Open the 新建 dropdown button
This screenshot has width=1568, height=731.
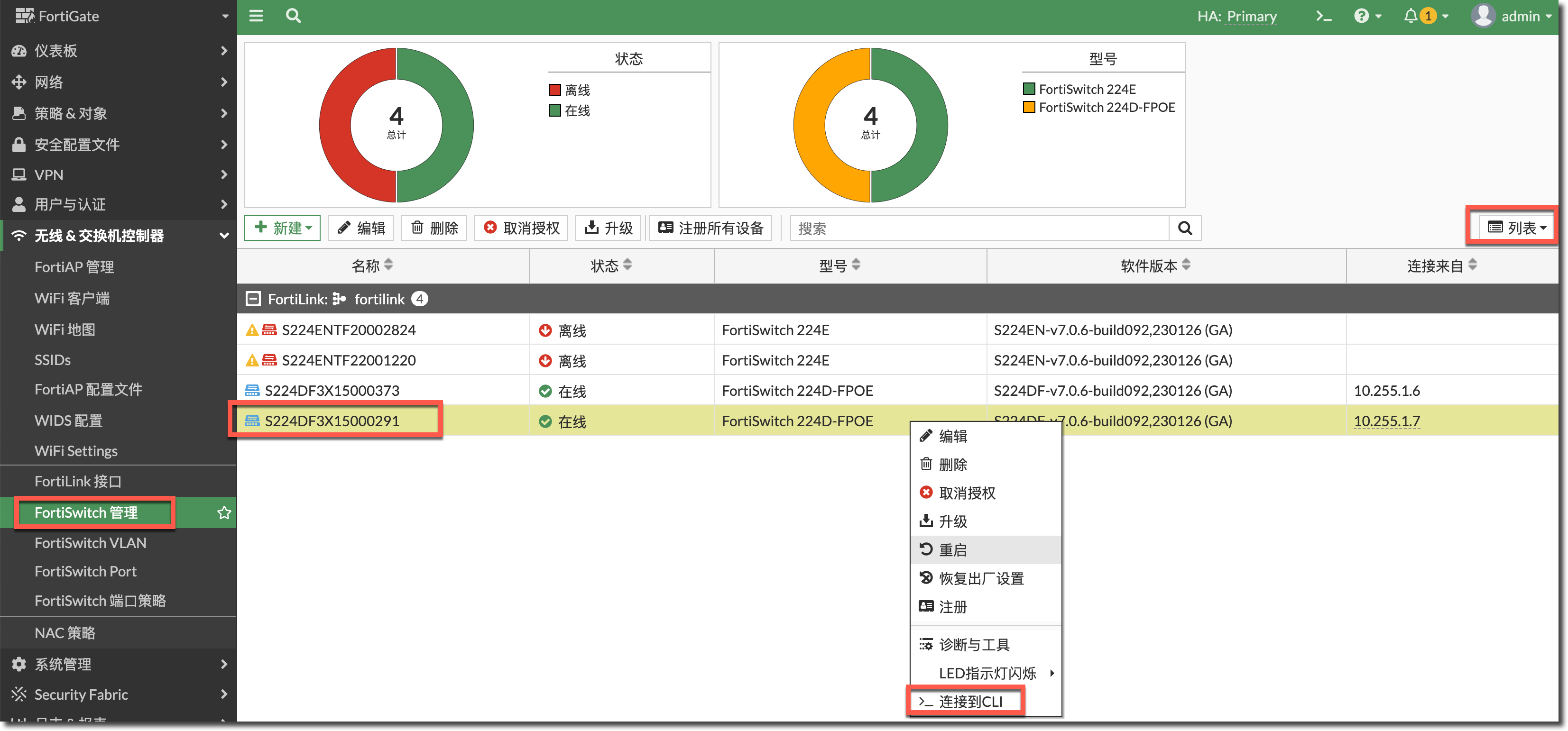click(282, 228)
